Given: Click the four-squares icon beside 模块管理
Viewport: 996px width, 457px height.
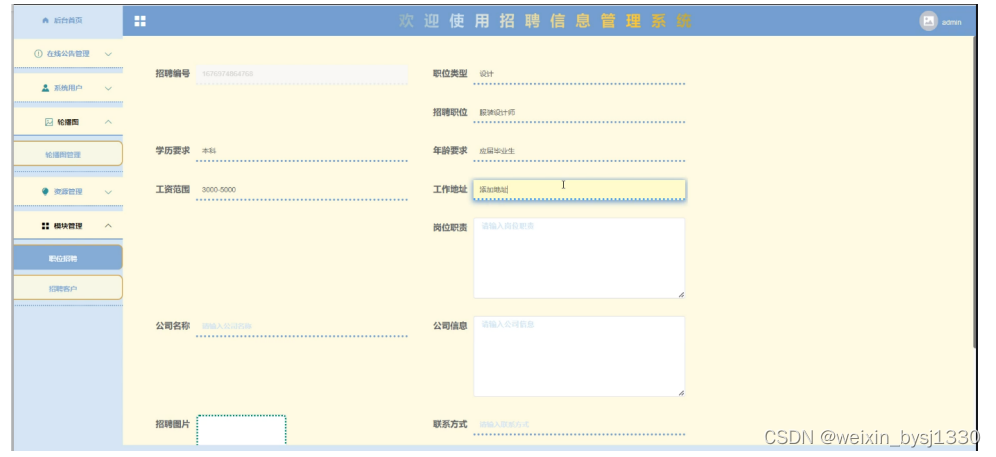Looking at the screenshot, I should point(45,226).
